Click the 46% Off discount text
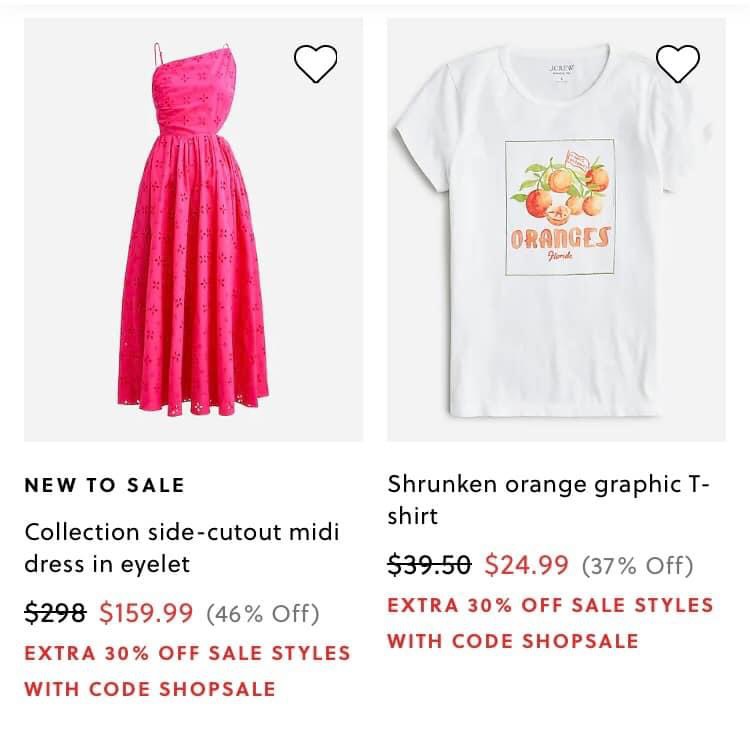The image size is (750, 750). coord(263,613)
